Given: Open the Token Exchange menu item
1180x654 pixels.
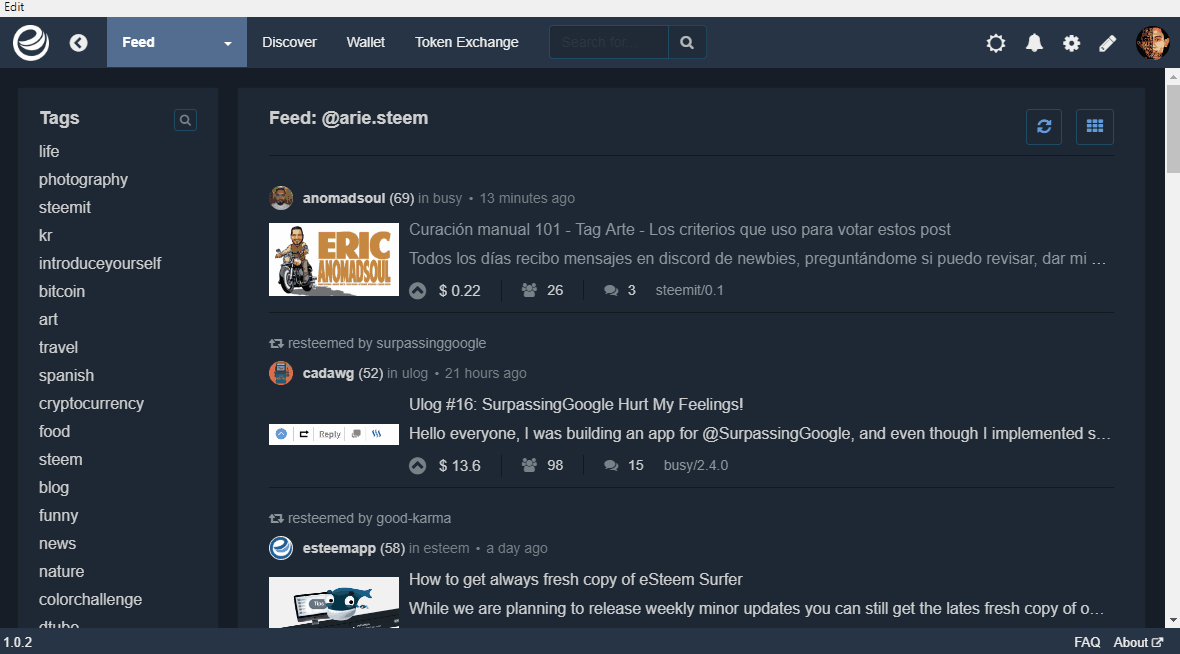Looking at the screenshot, I should coord(467,42).
